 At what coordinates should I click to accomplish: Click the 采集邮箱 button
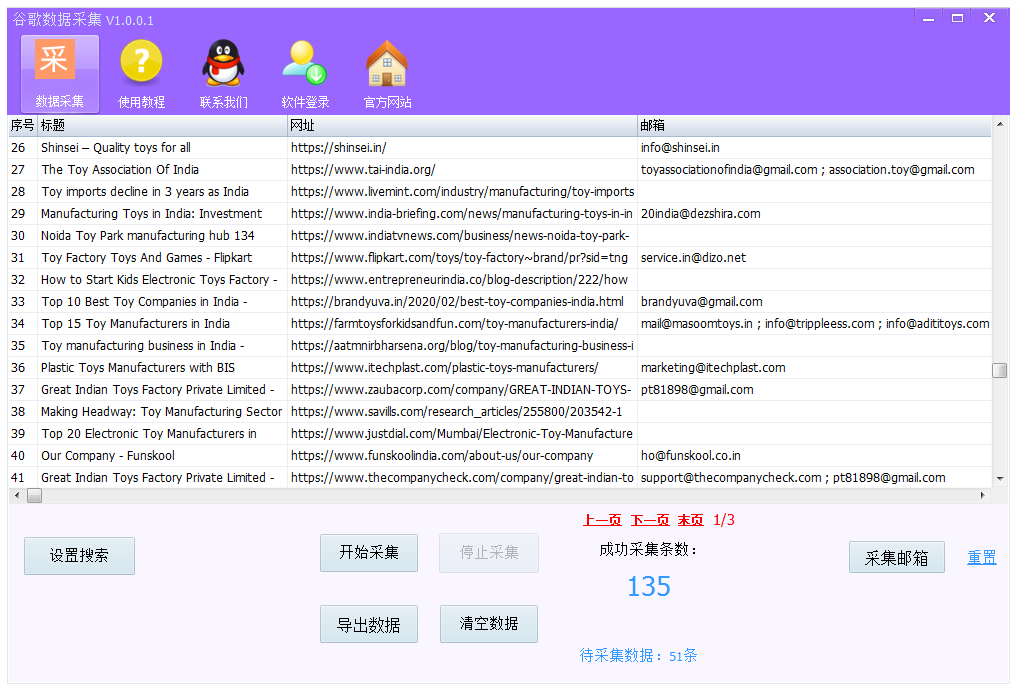click(896, 558)
